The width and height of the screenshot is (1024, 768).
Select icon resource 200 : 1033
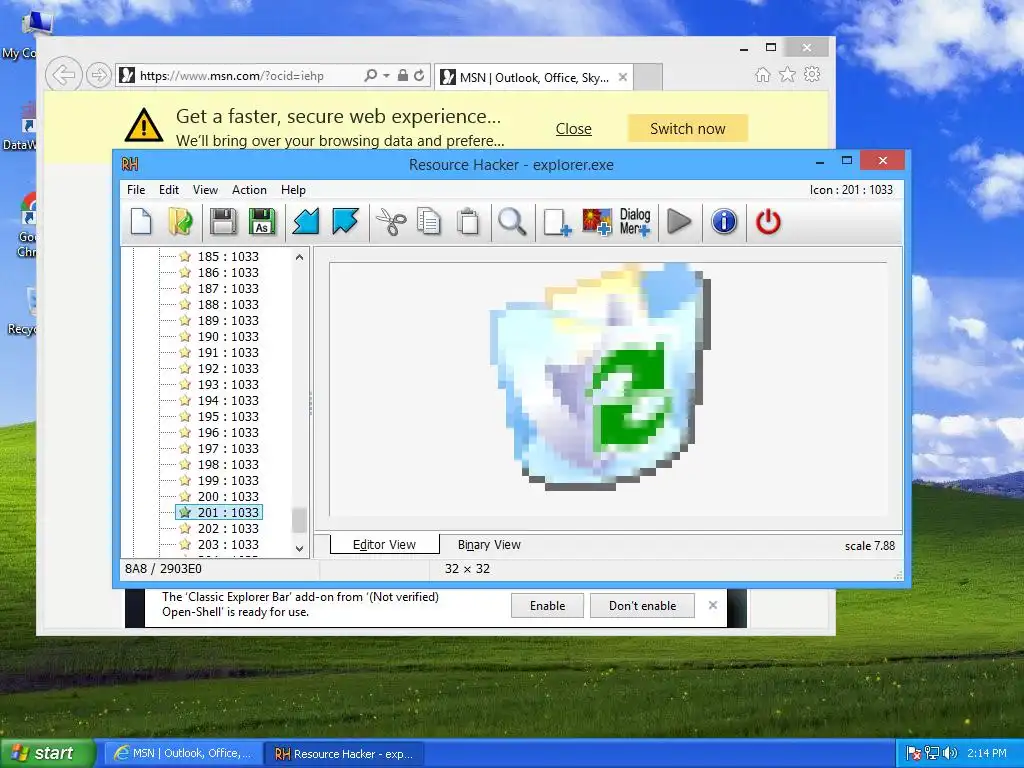click(228, 496)
